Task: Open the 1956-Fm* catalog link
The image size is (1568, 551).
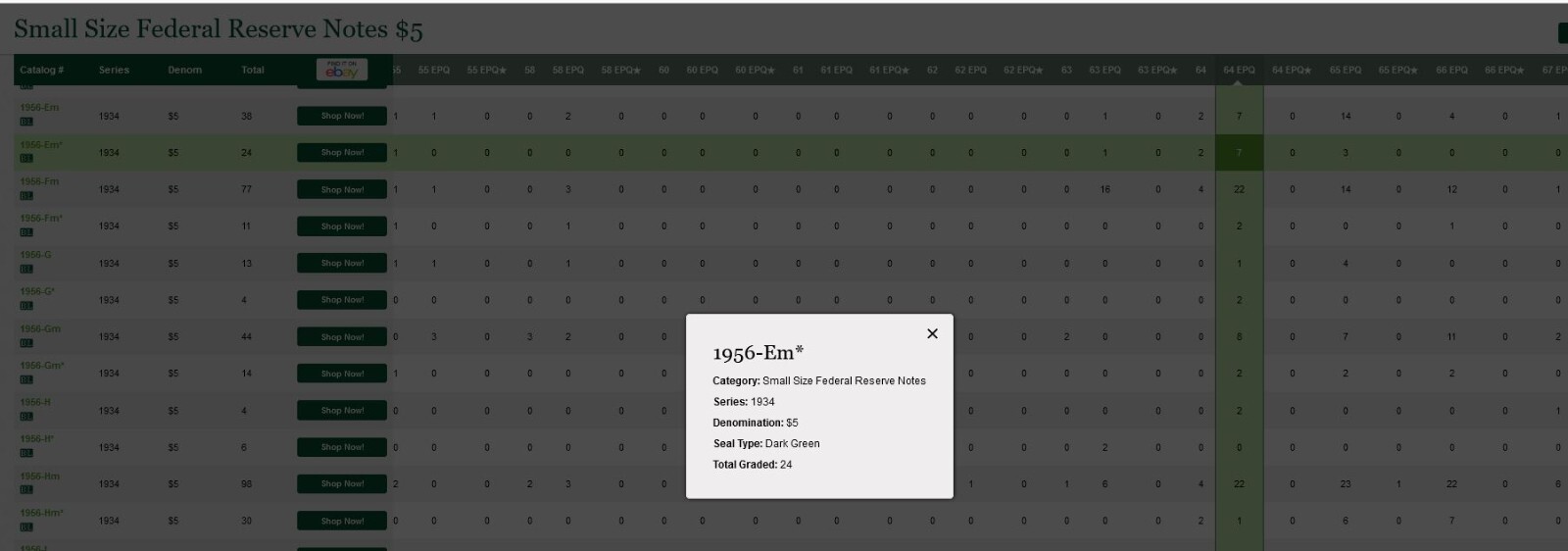Action: click(41, 219)
